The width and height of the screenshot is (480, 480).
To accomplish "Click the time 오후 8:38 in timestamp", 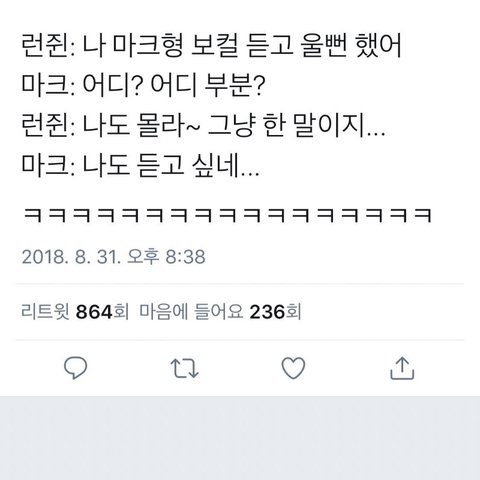I will (x=166, y=257).
